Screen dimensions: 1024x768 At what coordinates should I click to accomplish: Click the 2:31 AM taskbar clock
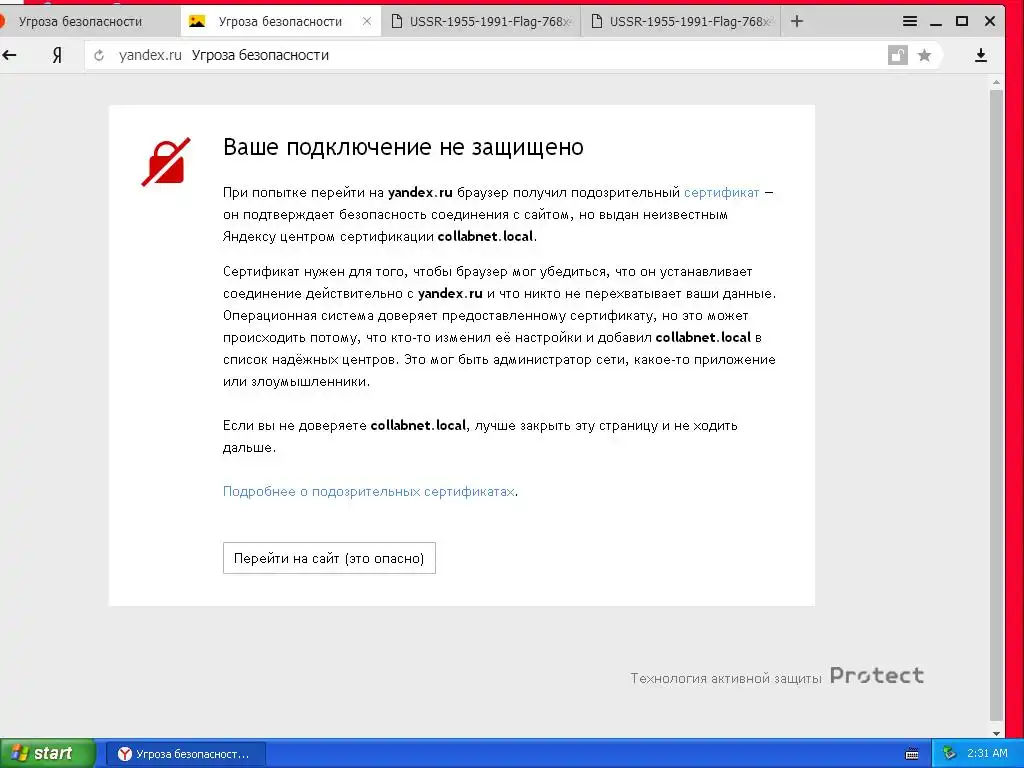coord(987,754)
